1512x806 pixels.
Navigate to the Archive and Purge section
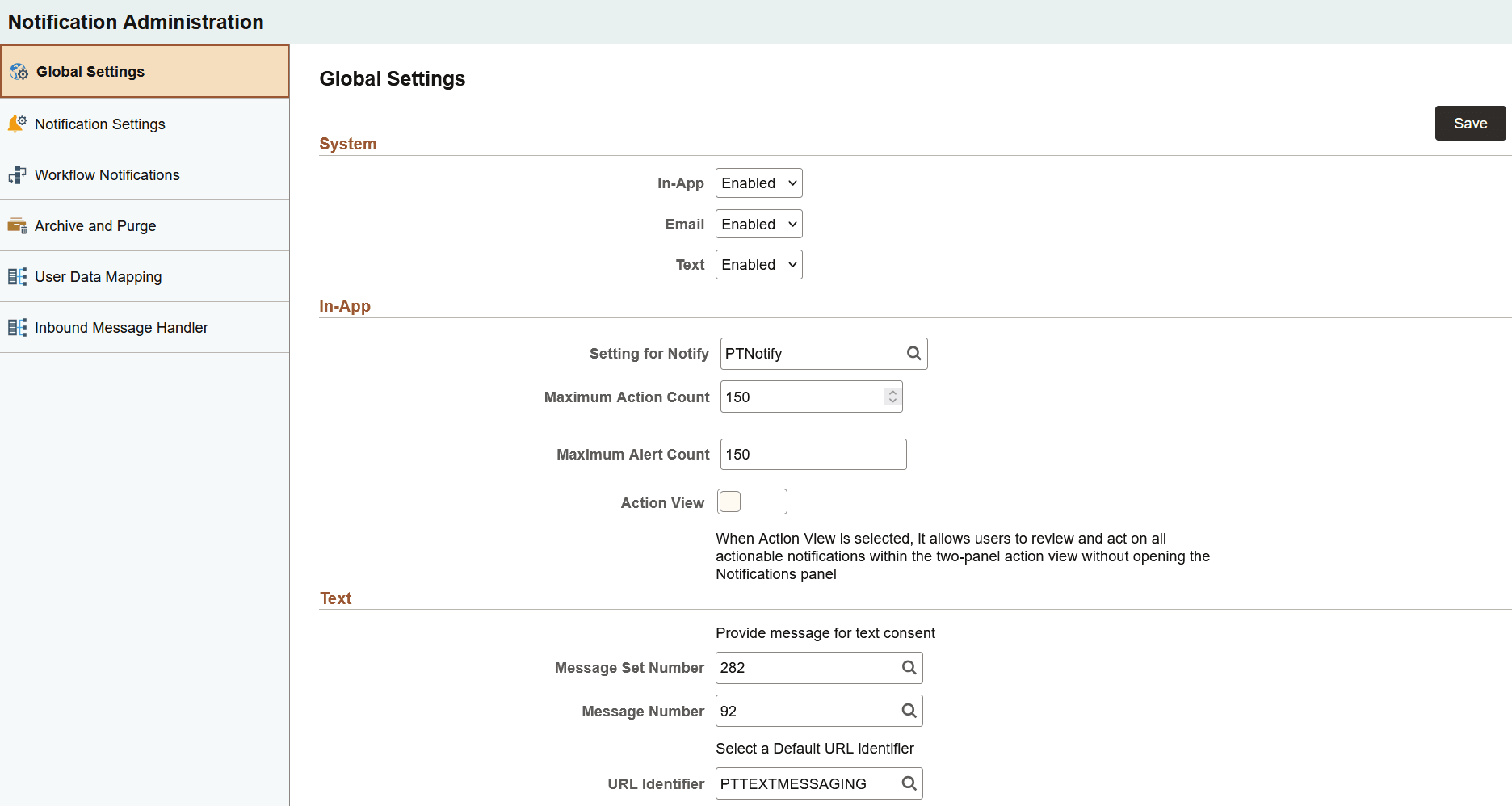(x=95, y=225)
